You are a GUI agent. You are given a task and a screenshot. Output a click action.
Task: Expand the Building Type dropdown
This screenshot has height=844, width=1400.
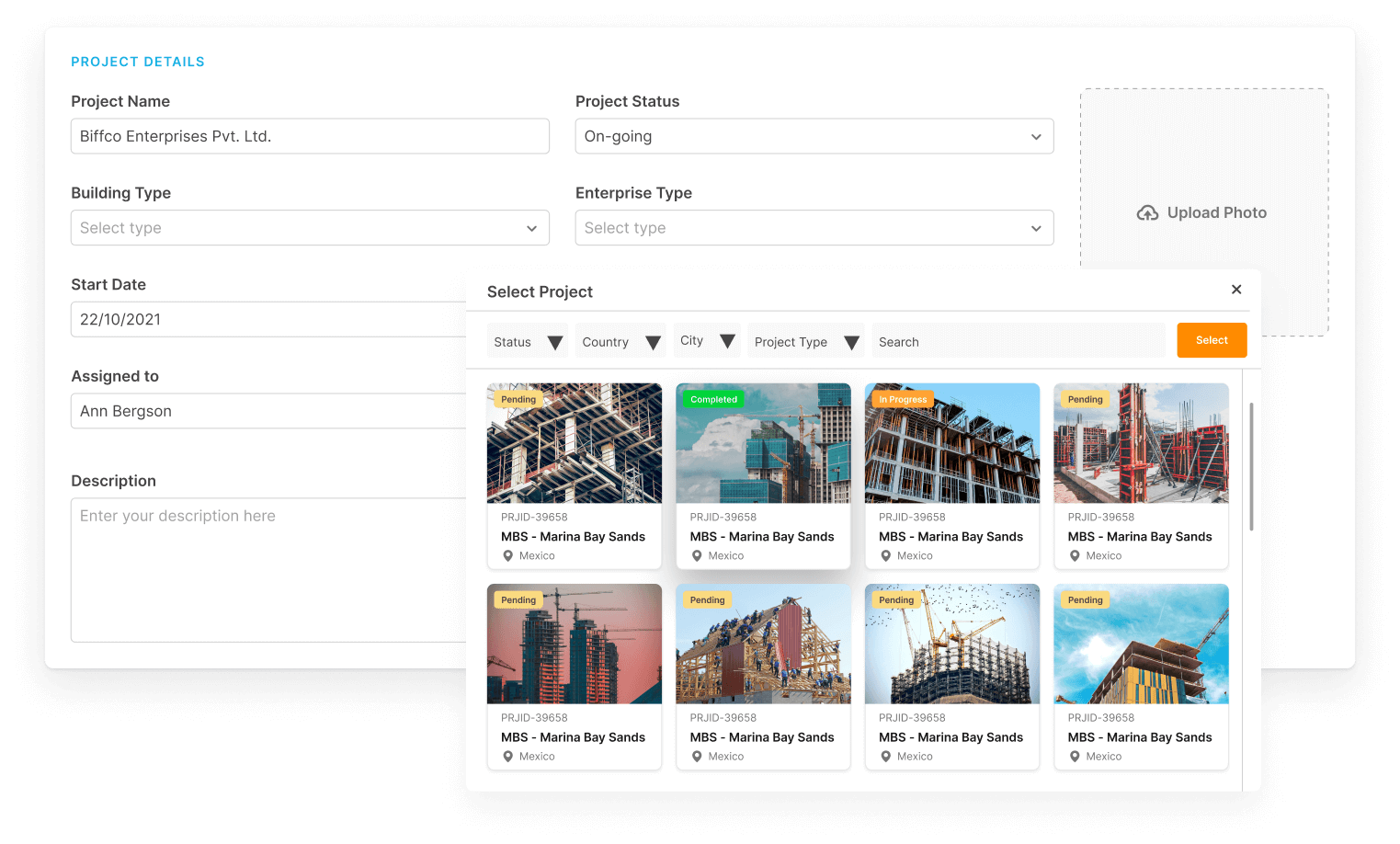point(310,228)
